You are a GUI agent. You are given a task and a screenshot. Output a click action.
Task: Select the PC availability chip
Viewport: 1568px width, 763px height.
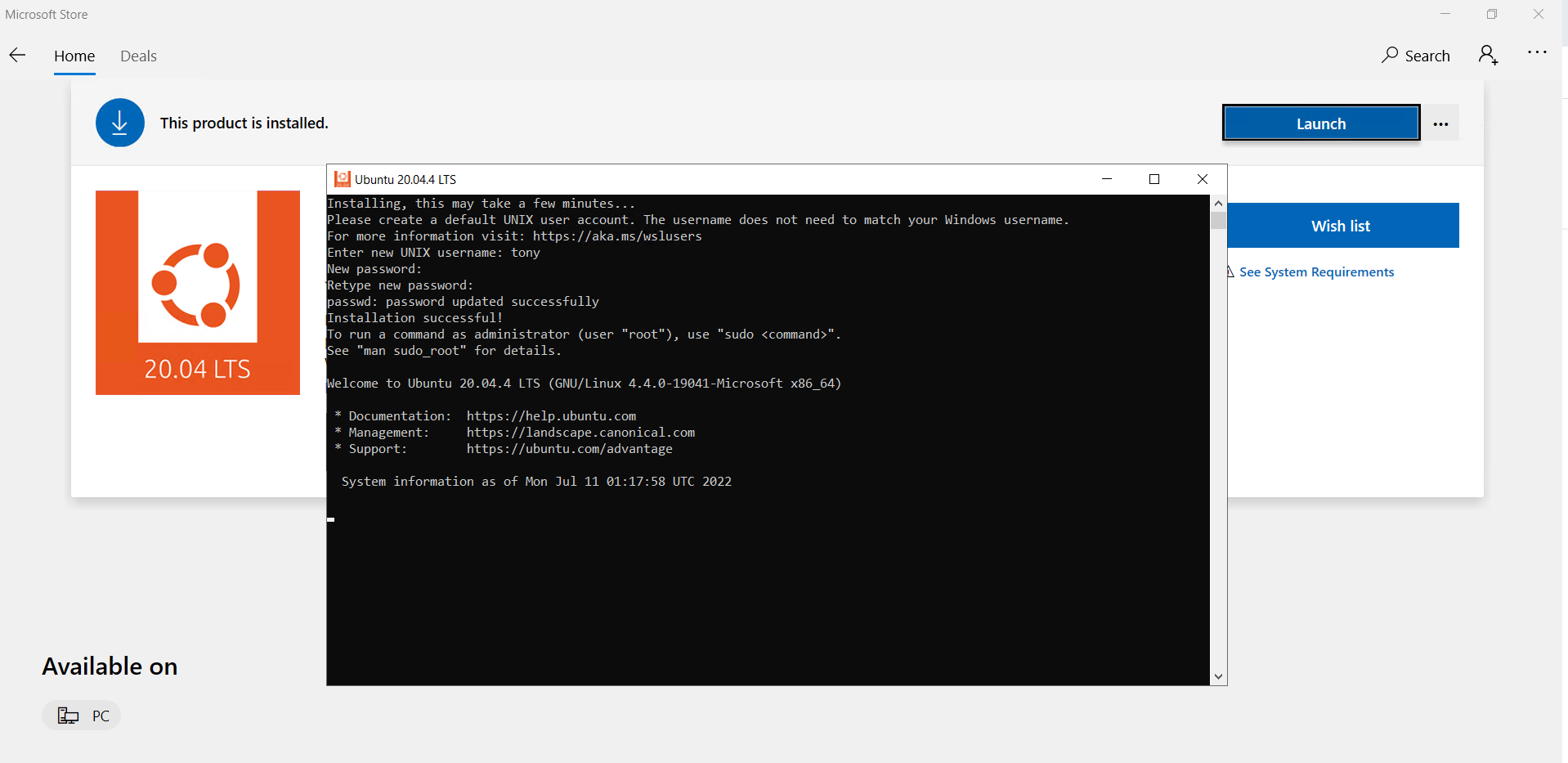click(x=82, y=716)
